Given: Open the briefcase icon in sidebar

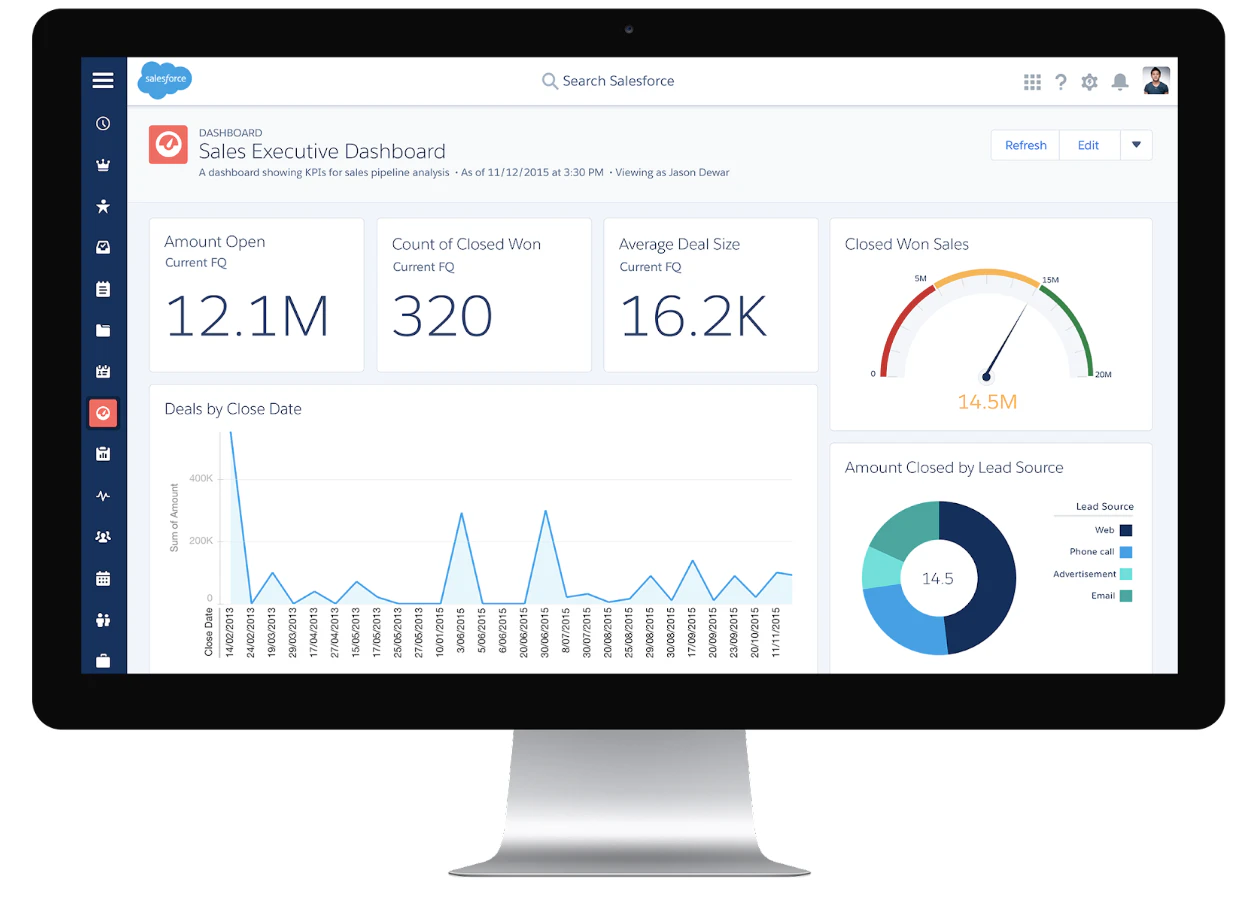Looking at the screenshot, I should (x=103, y=661).
